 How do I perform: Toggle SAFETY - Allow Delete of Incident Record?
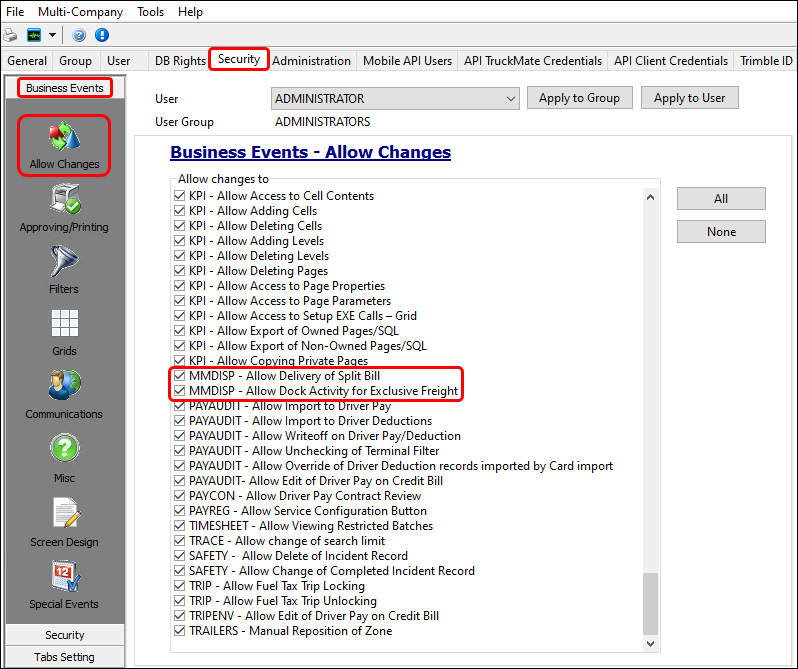(179, 556)
